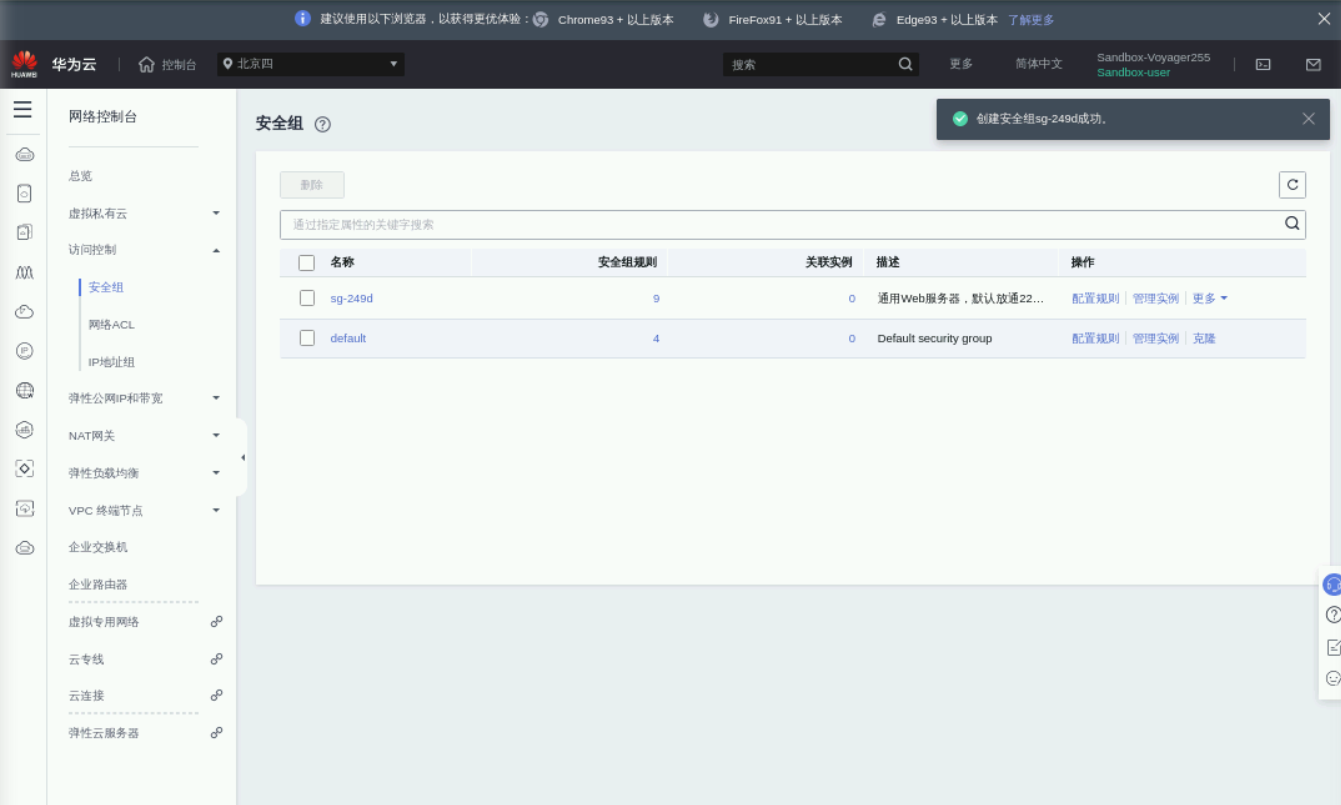Click the refresh icon above the table
This screenshot has height=805, width=1341.
pyautogui.click(x=1292, y=185)
